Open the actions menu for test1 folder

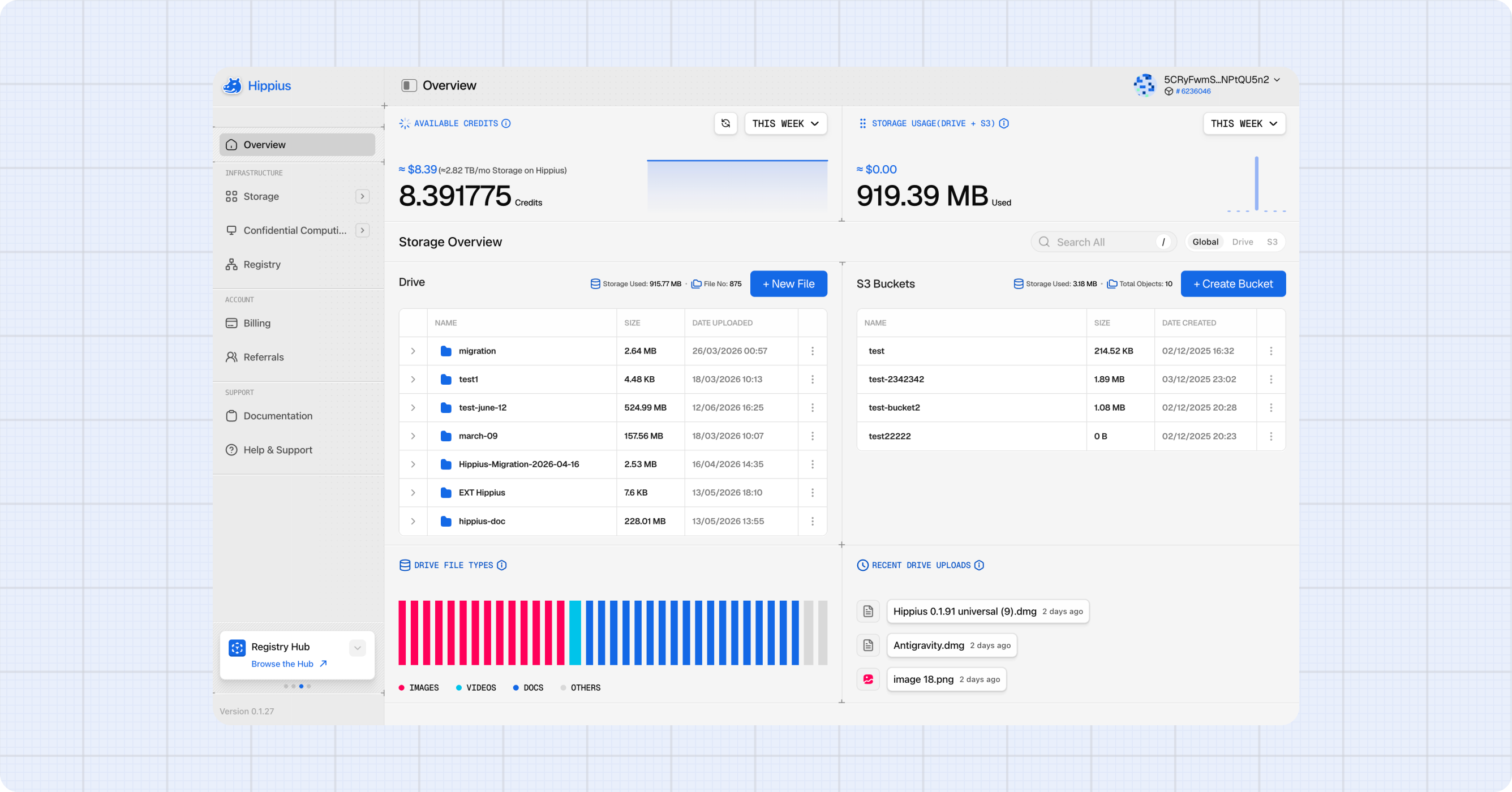813,380
